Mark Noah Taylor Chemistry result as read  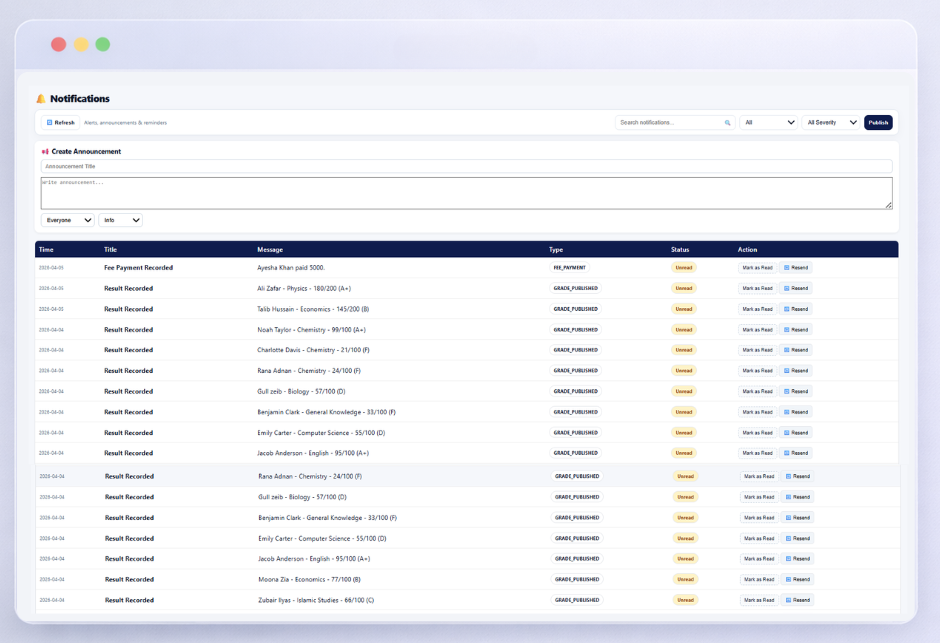757,330
